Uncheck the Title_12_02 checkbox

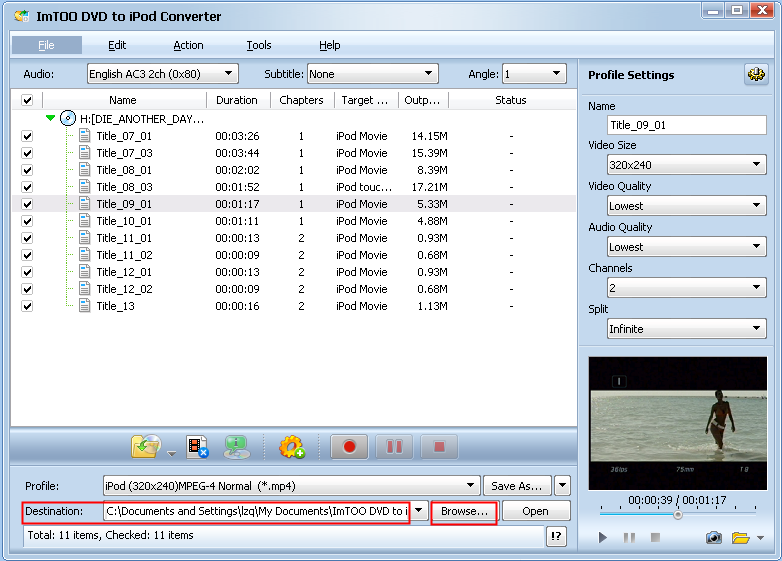(x=27, y=289)
